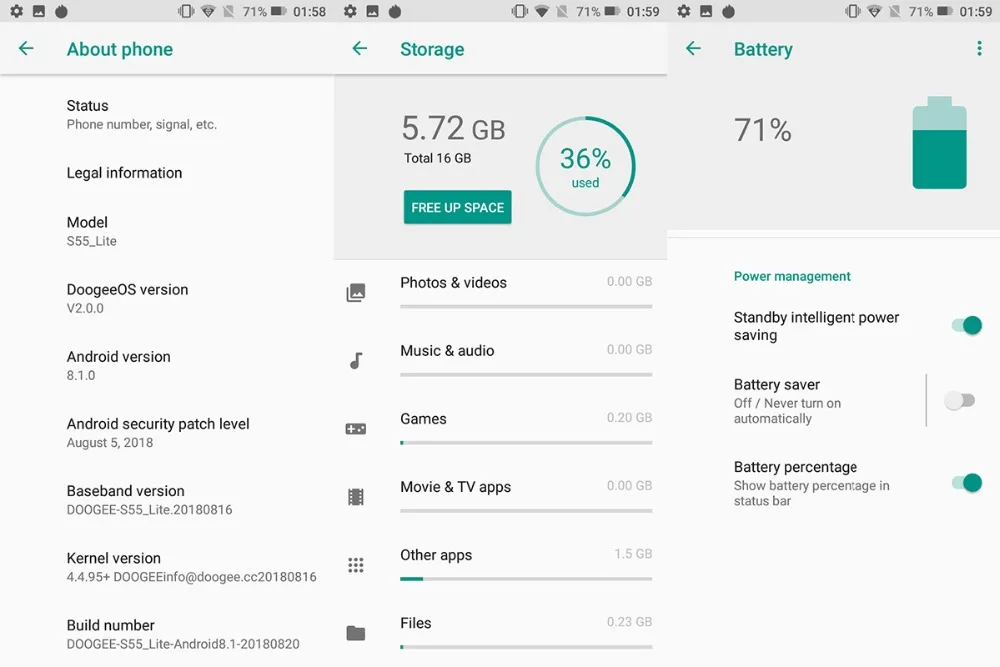Tap the Photos & videos icon
Viewport: 1000px width, 667px height.
[356, 293]
